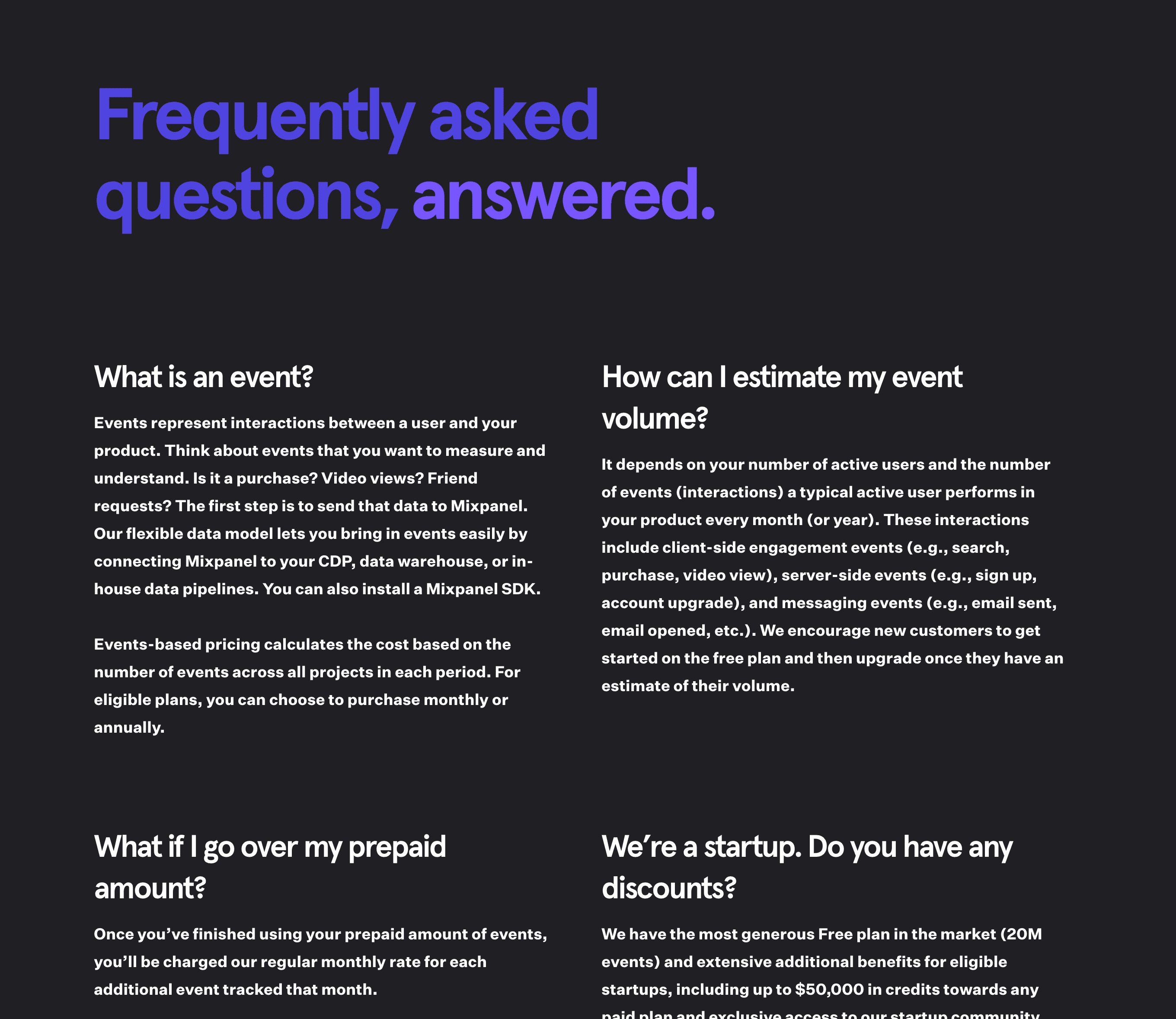
Task: Select 'What if I go over my prepaid amount?' heading
Action: click(x=270, y=867)
